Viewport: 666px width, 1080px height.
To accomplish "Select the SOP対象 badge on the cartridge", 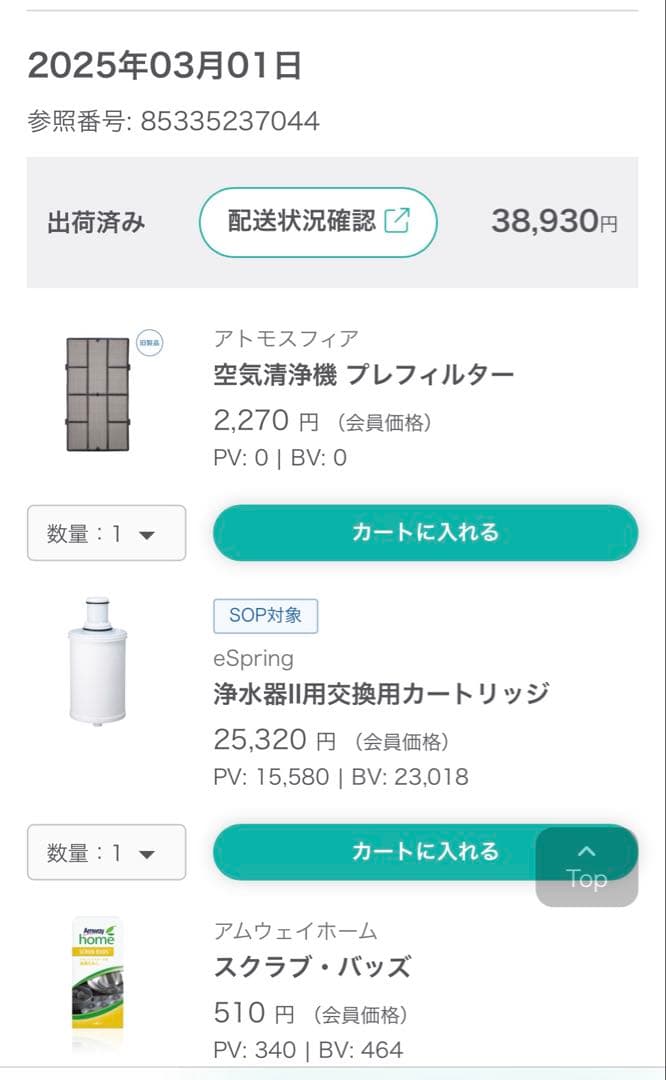I will [x=266, y=616].
